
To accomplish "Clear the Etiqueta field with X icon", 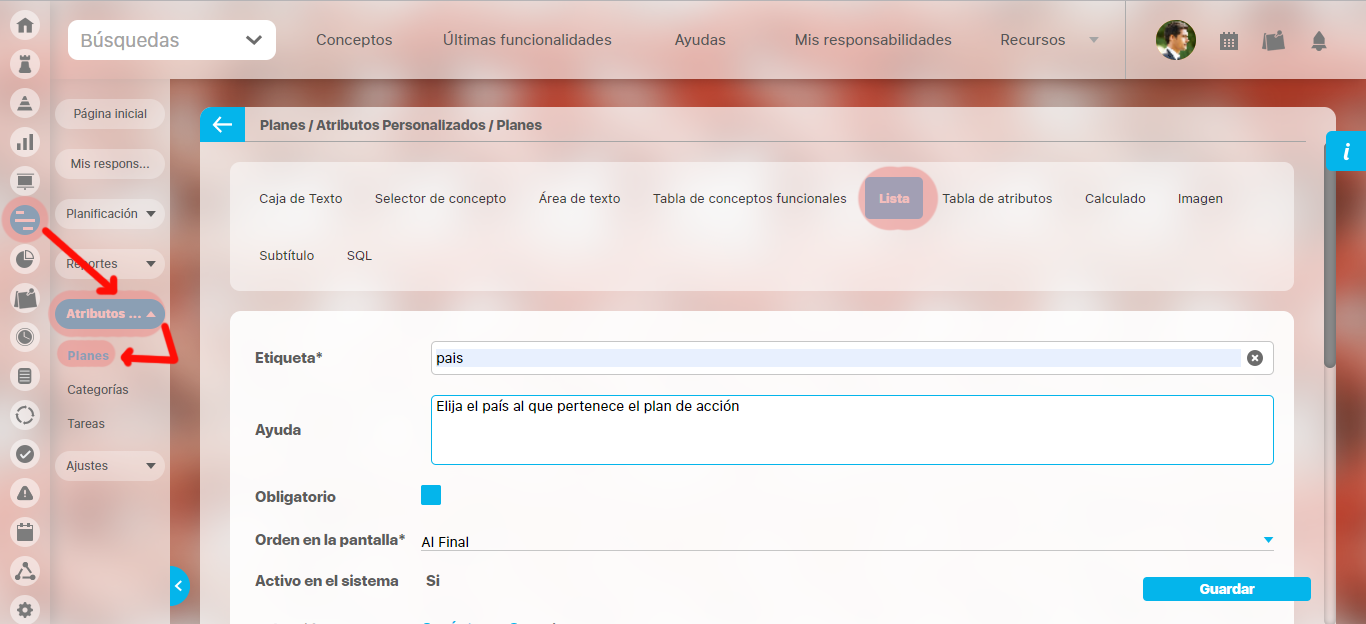I will point(1254,358).
